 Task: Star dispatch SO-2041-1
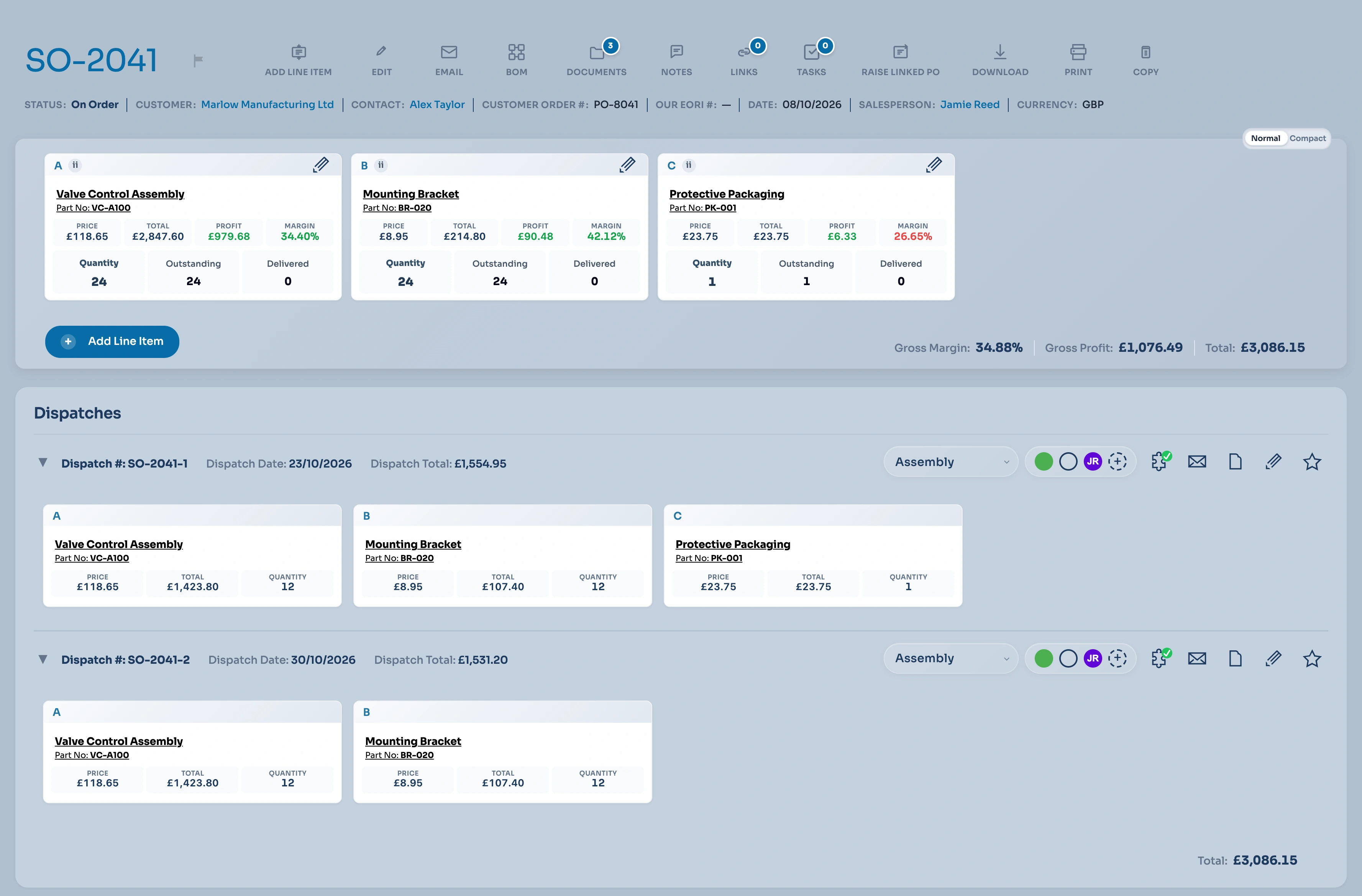pyautogui.click(x=1312, y=461)
